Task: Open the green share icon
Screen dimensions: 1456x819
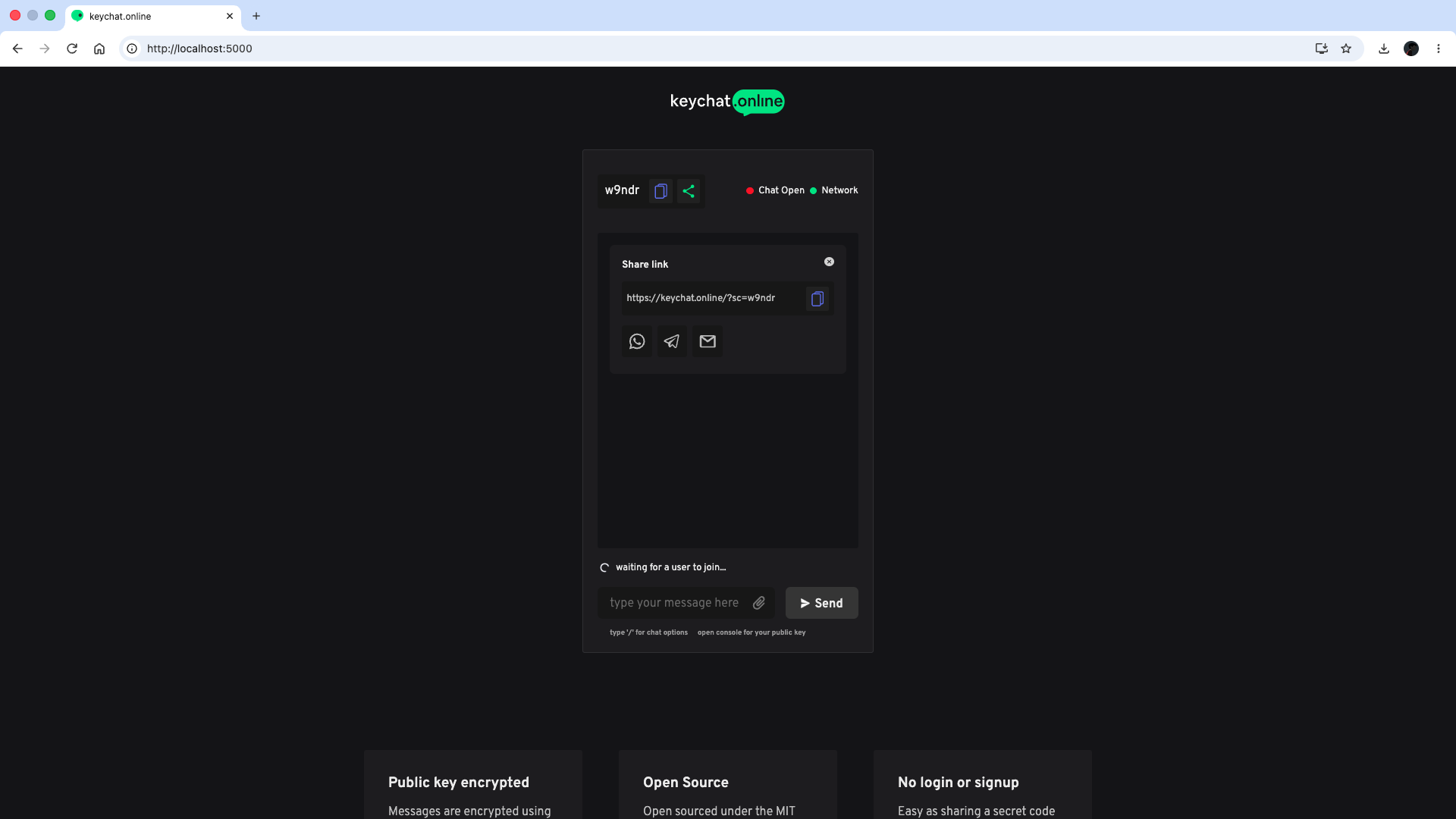Action: [x=689, y=191]
